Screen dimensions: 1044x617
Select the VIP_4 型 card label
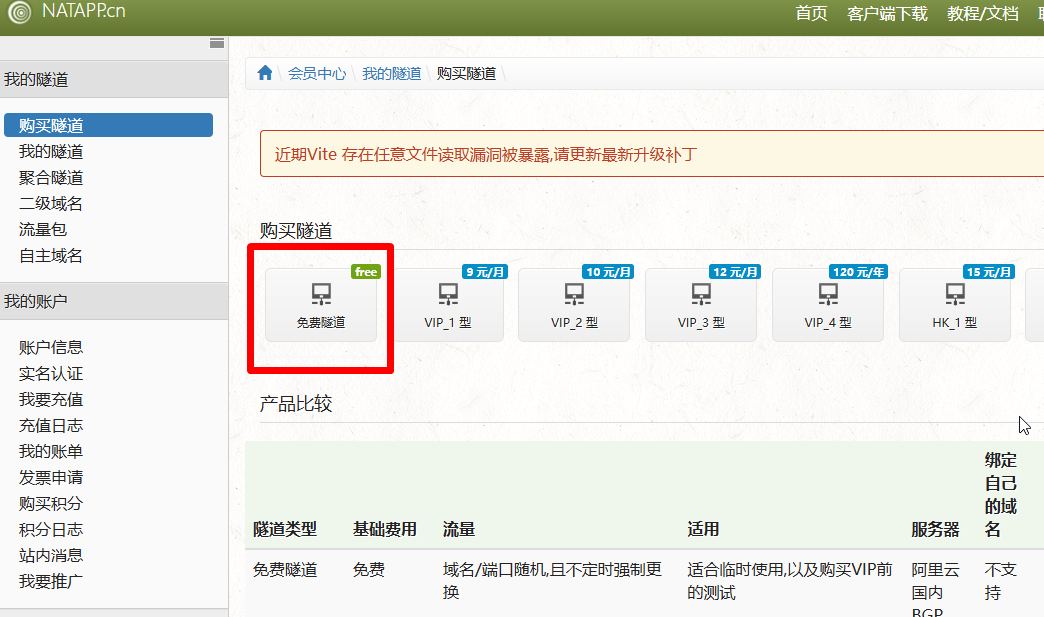pyautogui.click(x=828, y=323)
